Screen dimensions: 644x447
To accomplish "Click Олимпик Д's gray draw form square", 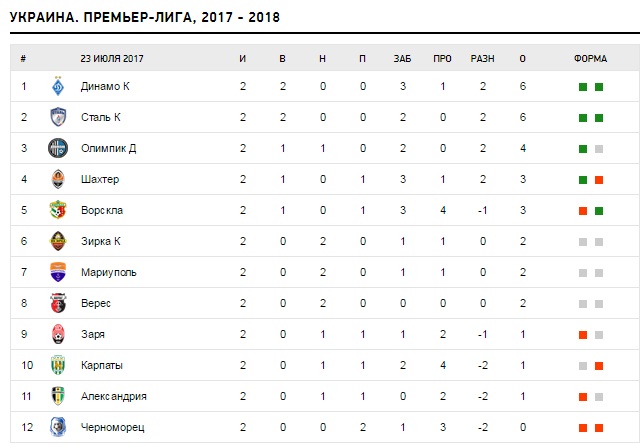I will (x=599, y=149).
